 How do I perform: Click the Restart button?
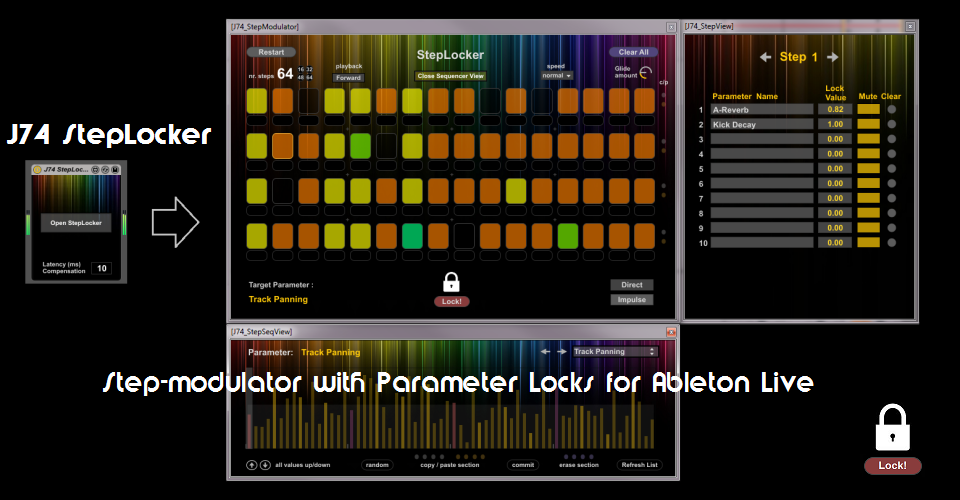(x=271, y=52)
